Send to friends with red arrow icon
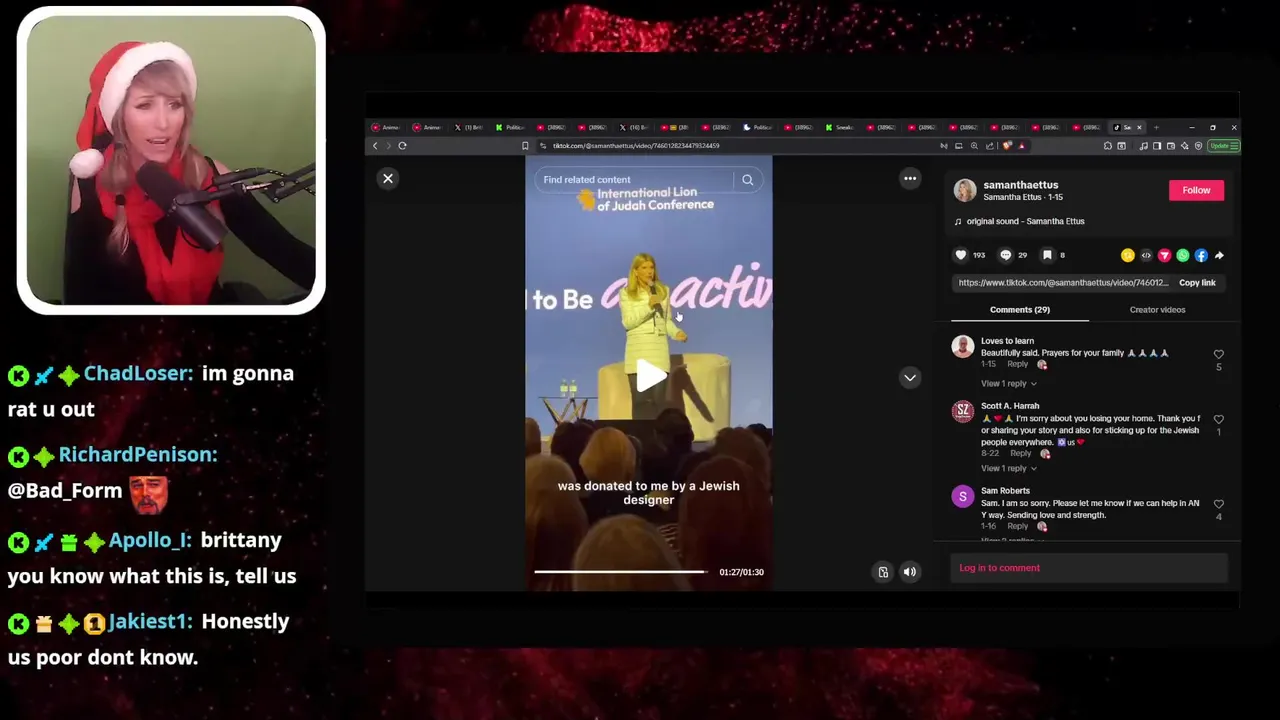 pos(1164,255)
